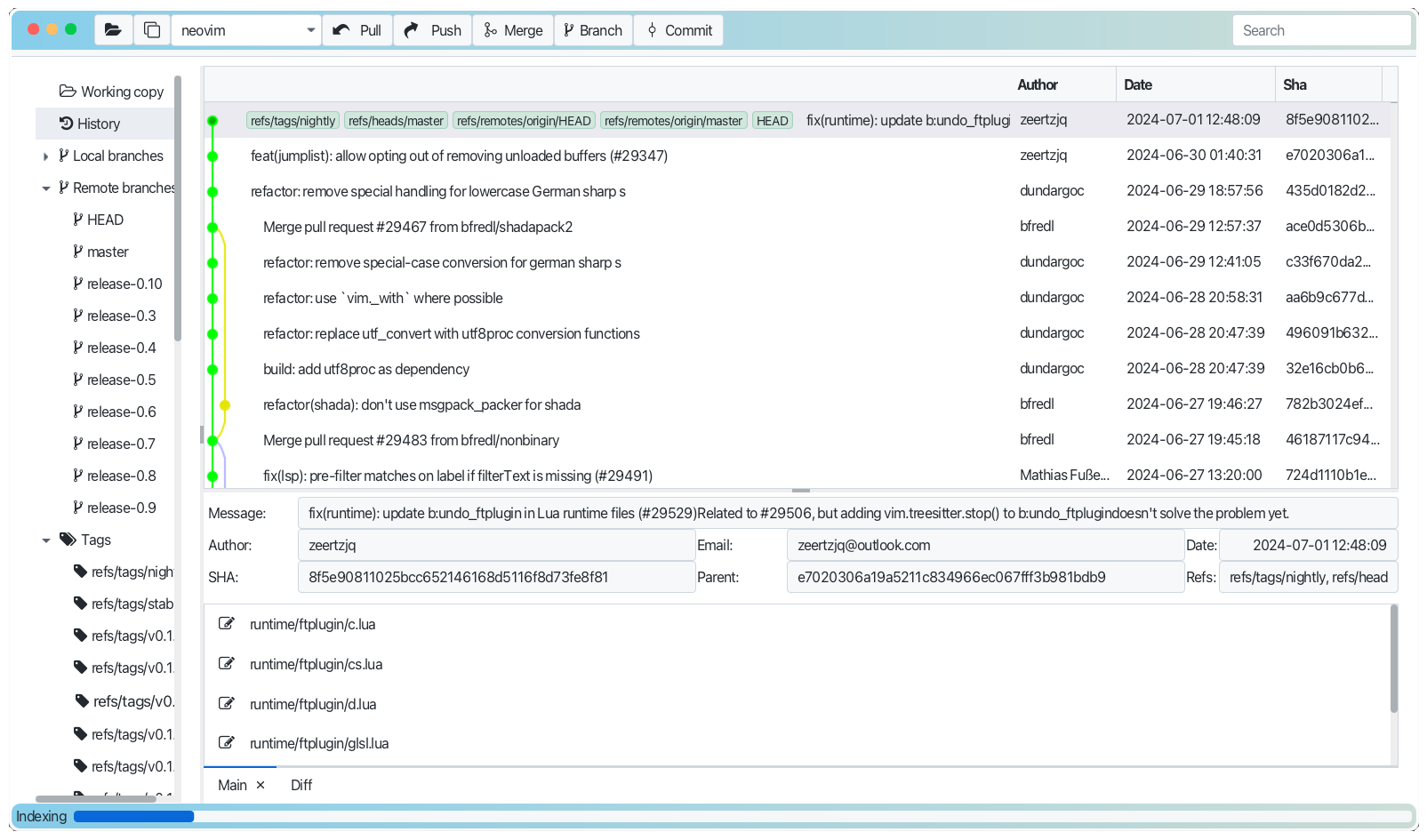Image resolution: width=1427 pixels, height=840 pixels.
Task: Click the Indexing progress bar
Action: [744, 816]
